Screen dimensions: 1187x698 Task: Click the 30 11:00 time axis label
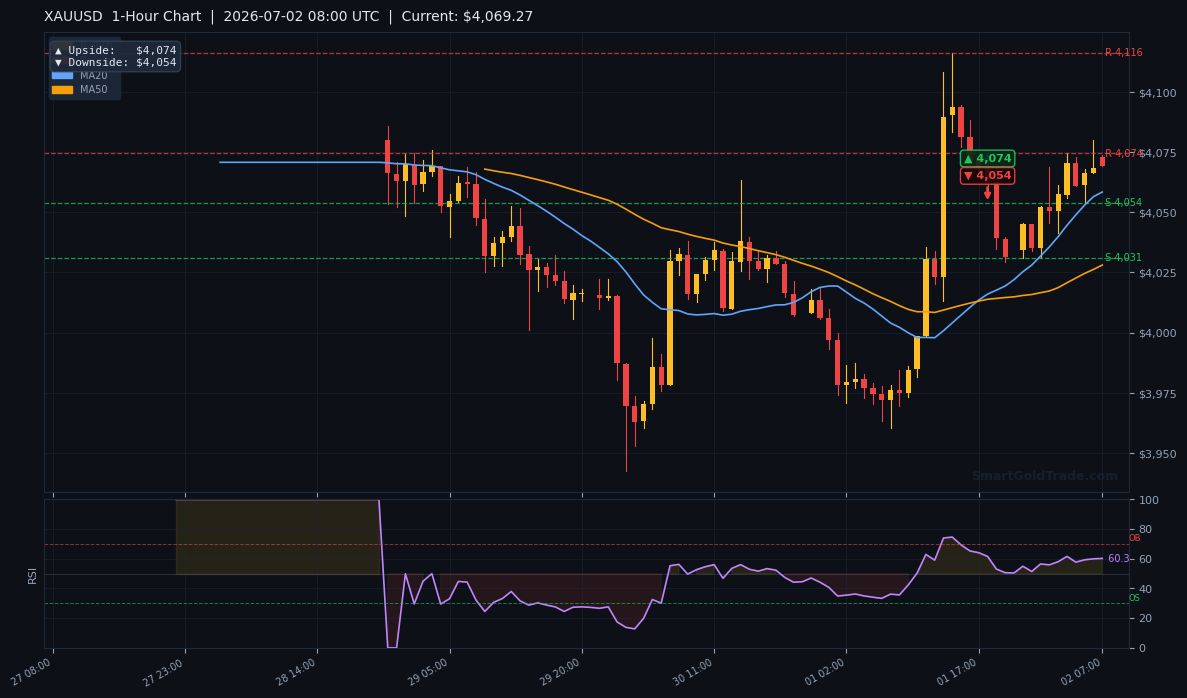(693, 672)
